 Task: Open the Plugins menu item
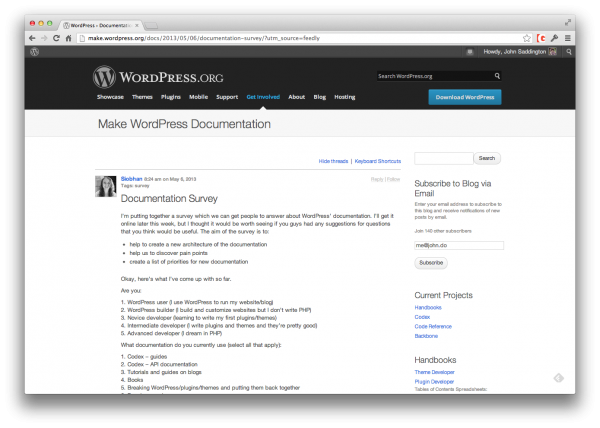[x=171, y=97]
